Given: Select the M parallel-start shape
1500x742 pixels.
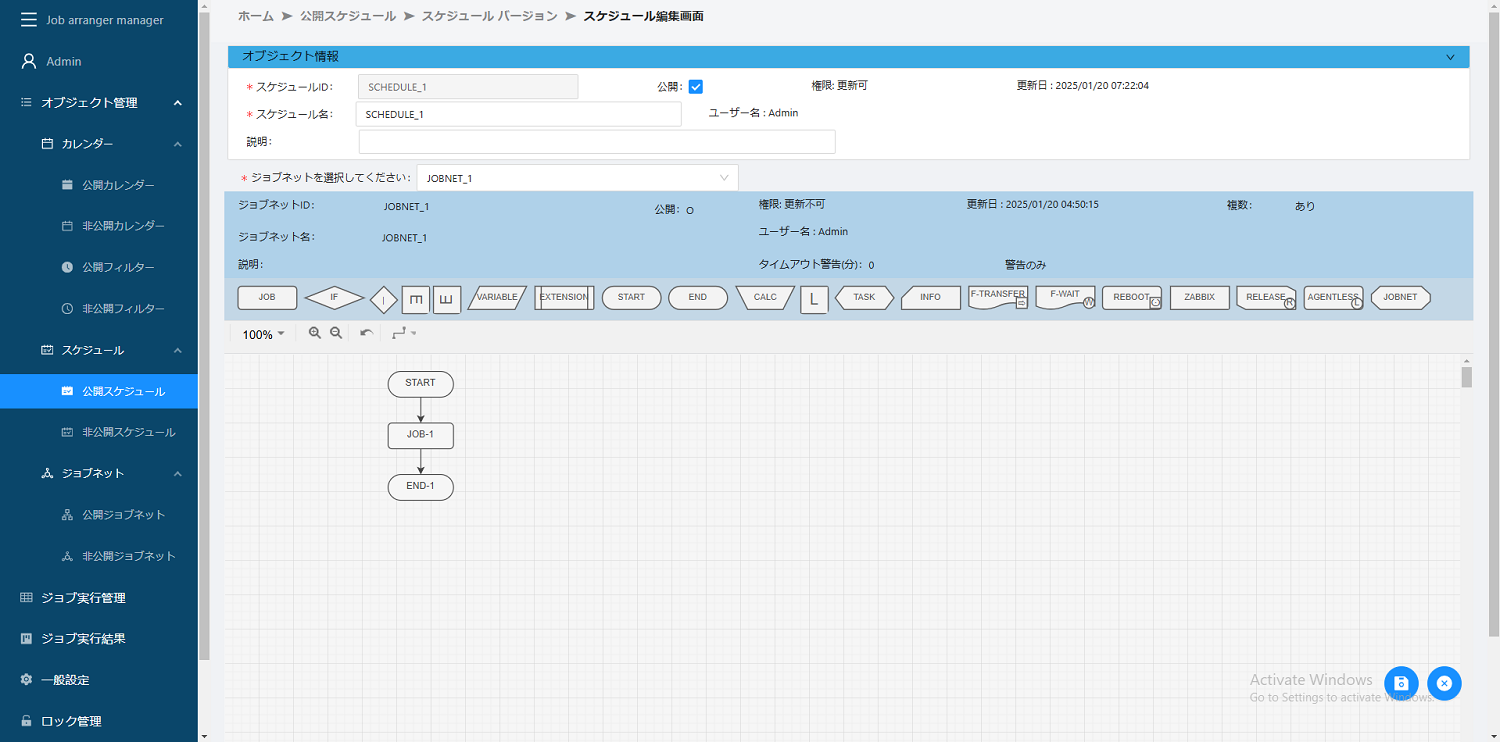Looking at the screenshot, I should point(415,299).
